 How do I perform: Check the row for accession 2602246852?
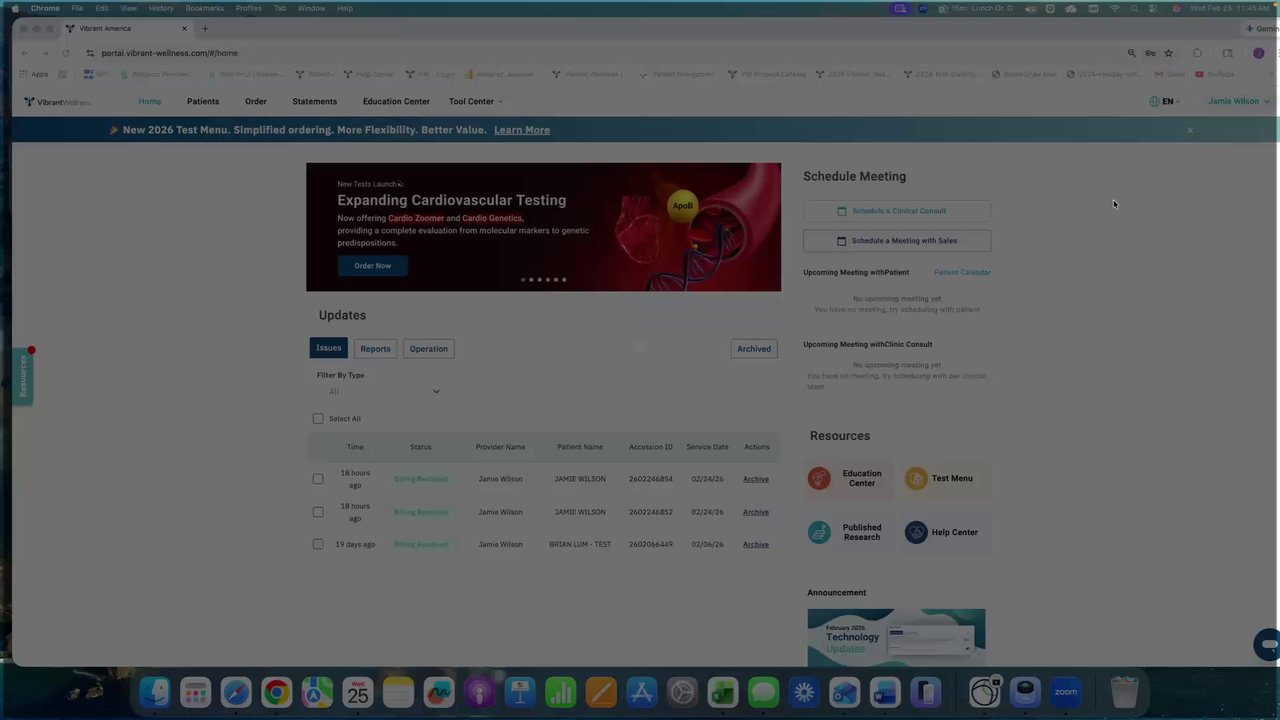coord(318,512)
